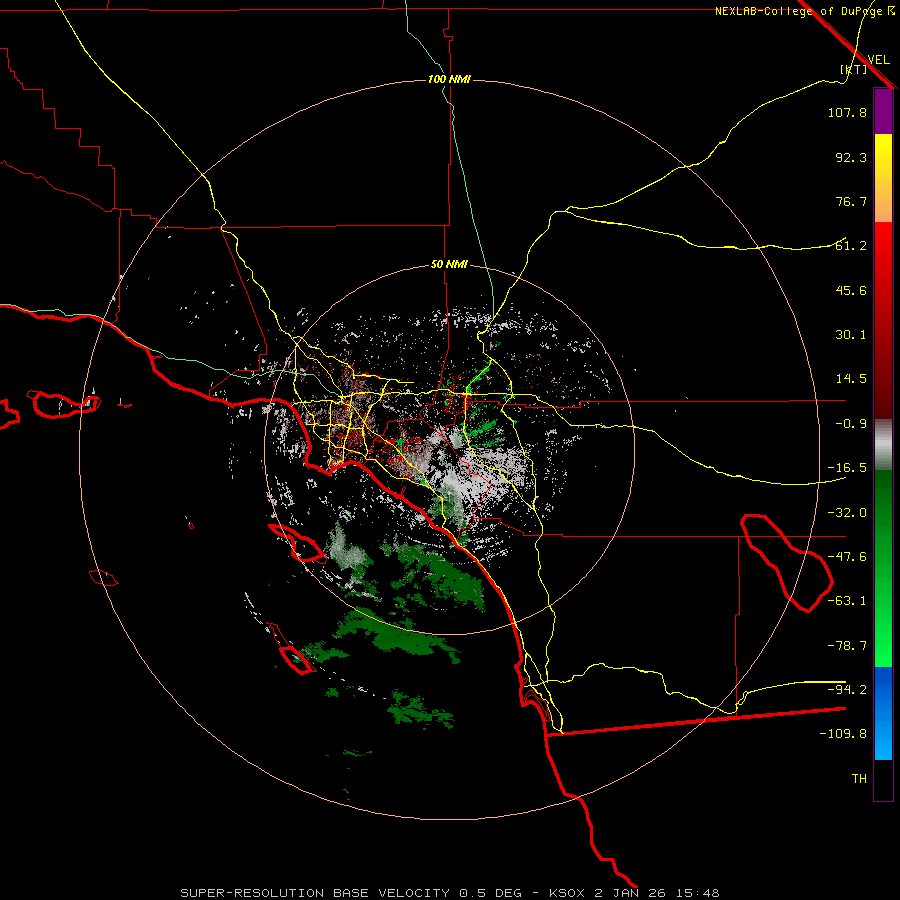Viewport: 900px width, 900px height.
Task: Click the green segment of the color bar
Action: point(883,568)
